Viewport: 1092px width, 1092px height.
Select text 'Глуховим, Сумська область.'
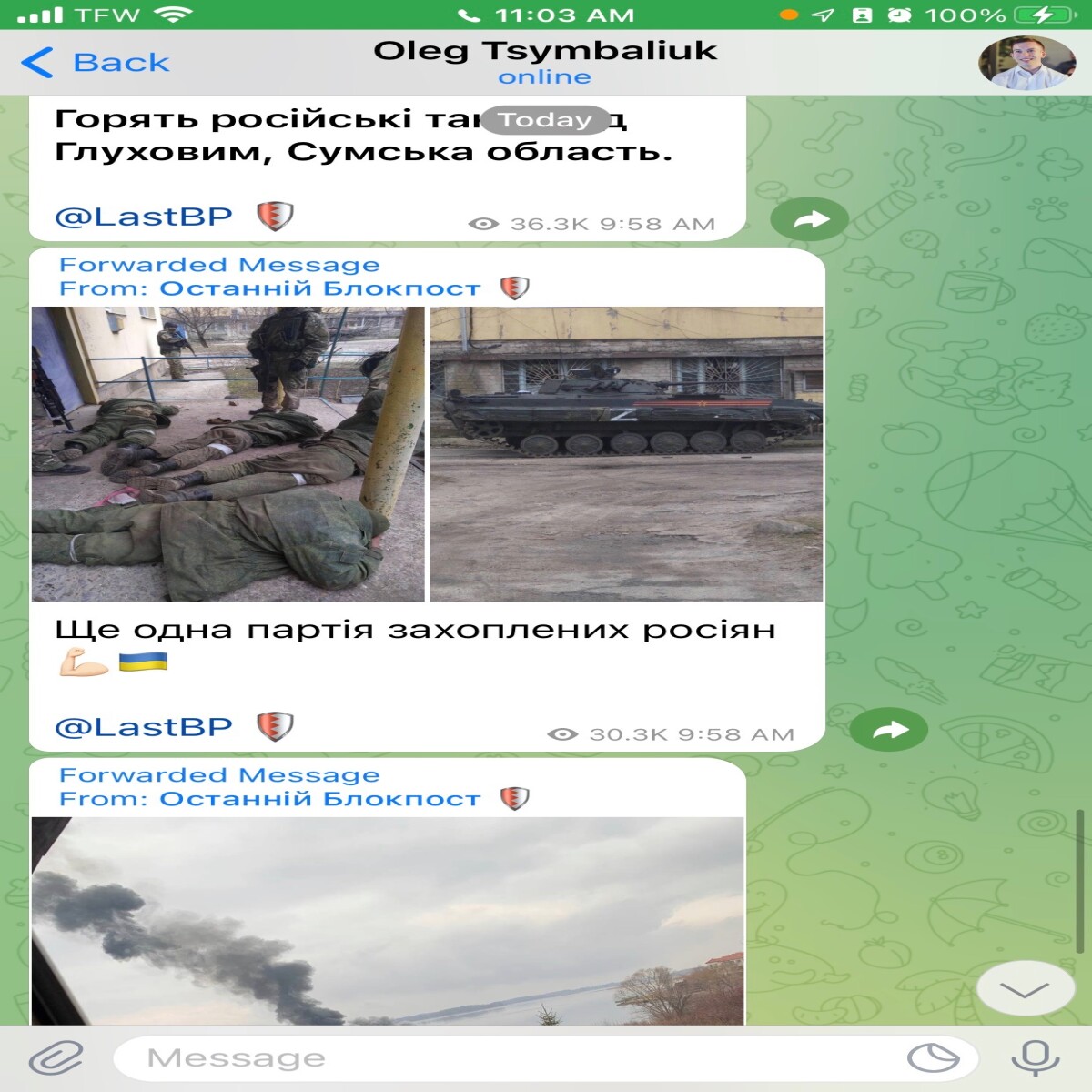(x=364, y=152)
